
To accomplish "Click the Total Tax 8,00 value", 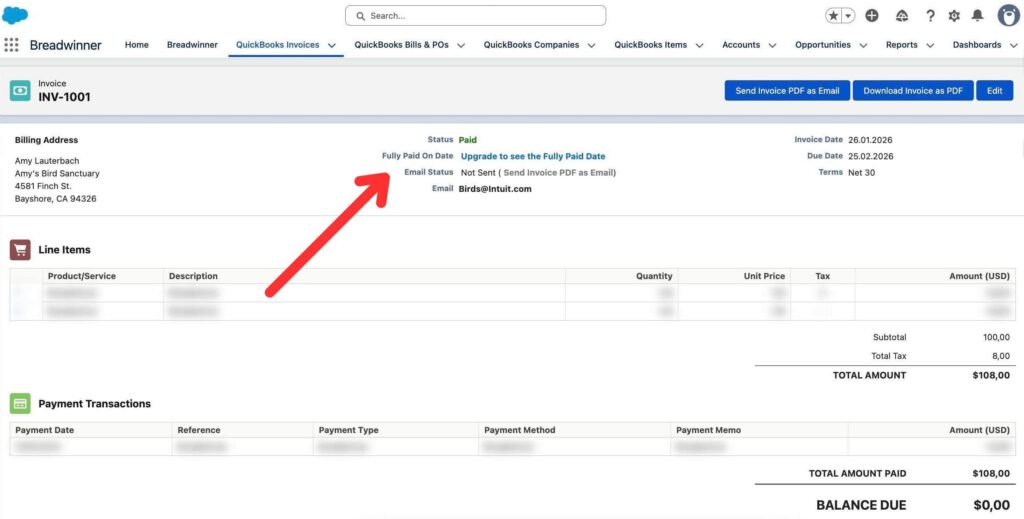I will point(1000,356).
